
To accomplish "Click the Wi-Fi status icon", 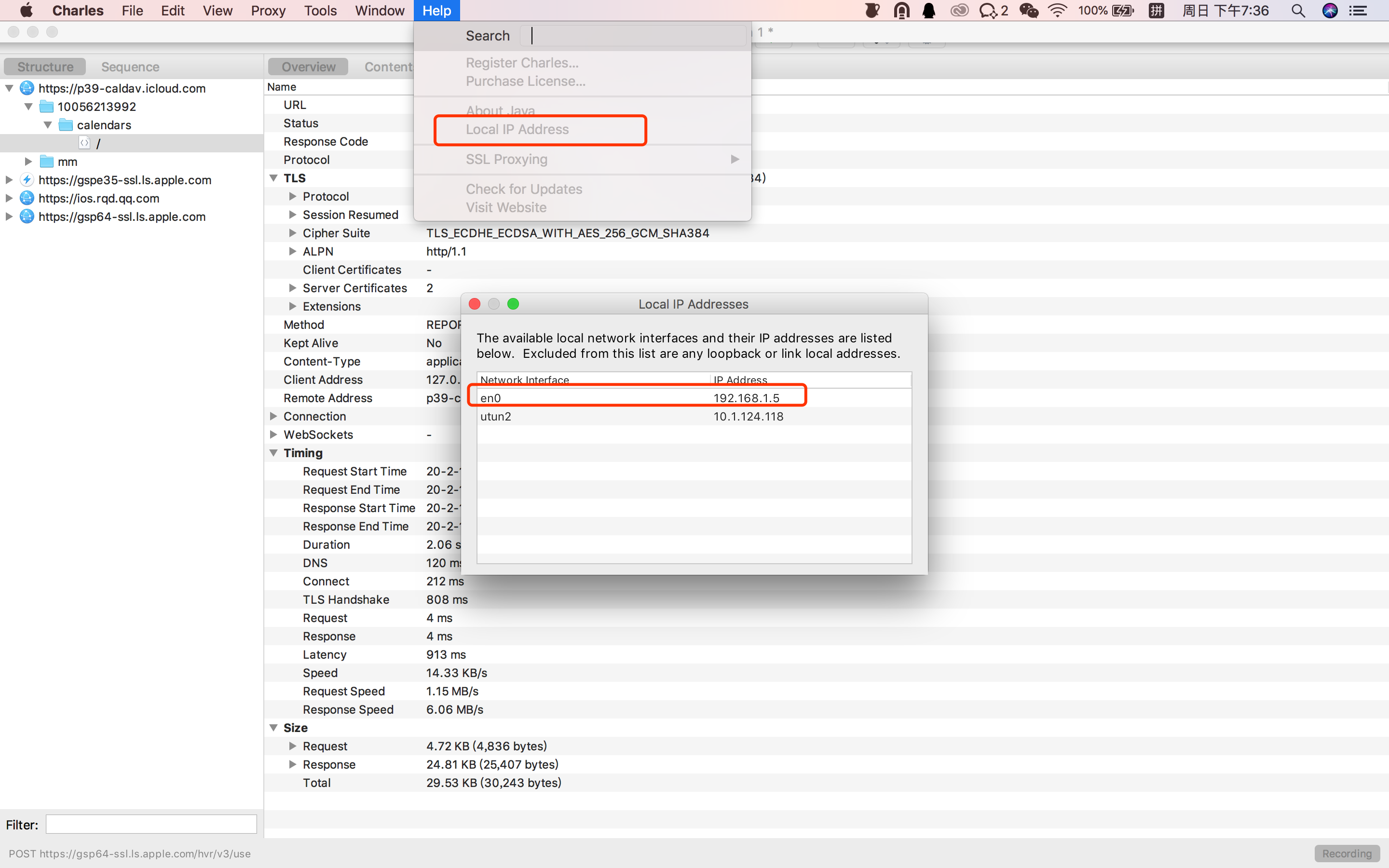I will point(1057,11).
